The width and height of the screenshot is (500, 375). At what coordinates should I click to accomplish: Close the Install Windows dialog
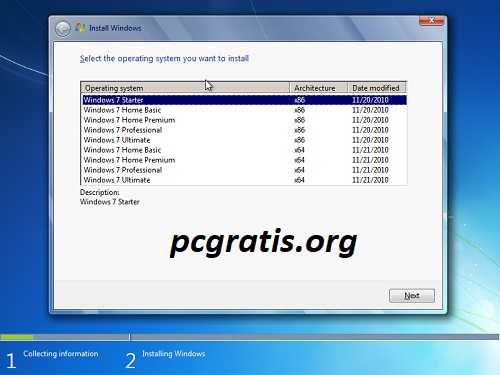coord(431,21)
